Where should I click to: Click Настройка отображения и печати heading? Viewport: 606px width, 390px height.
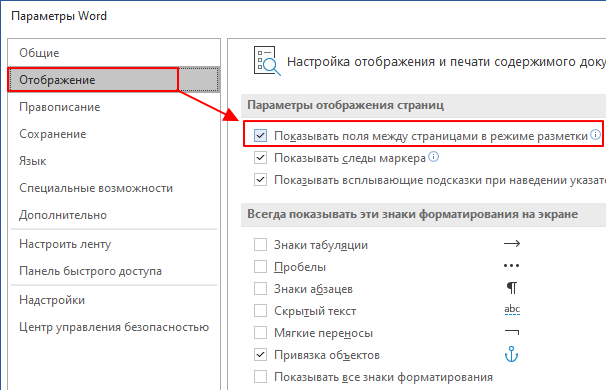pyautogui.click(x=446, y=62)
